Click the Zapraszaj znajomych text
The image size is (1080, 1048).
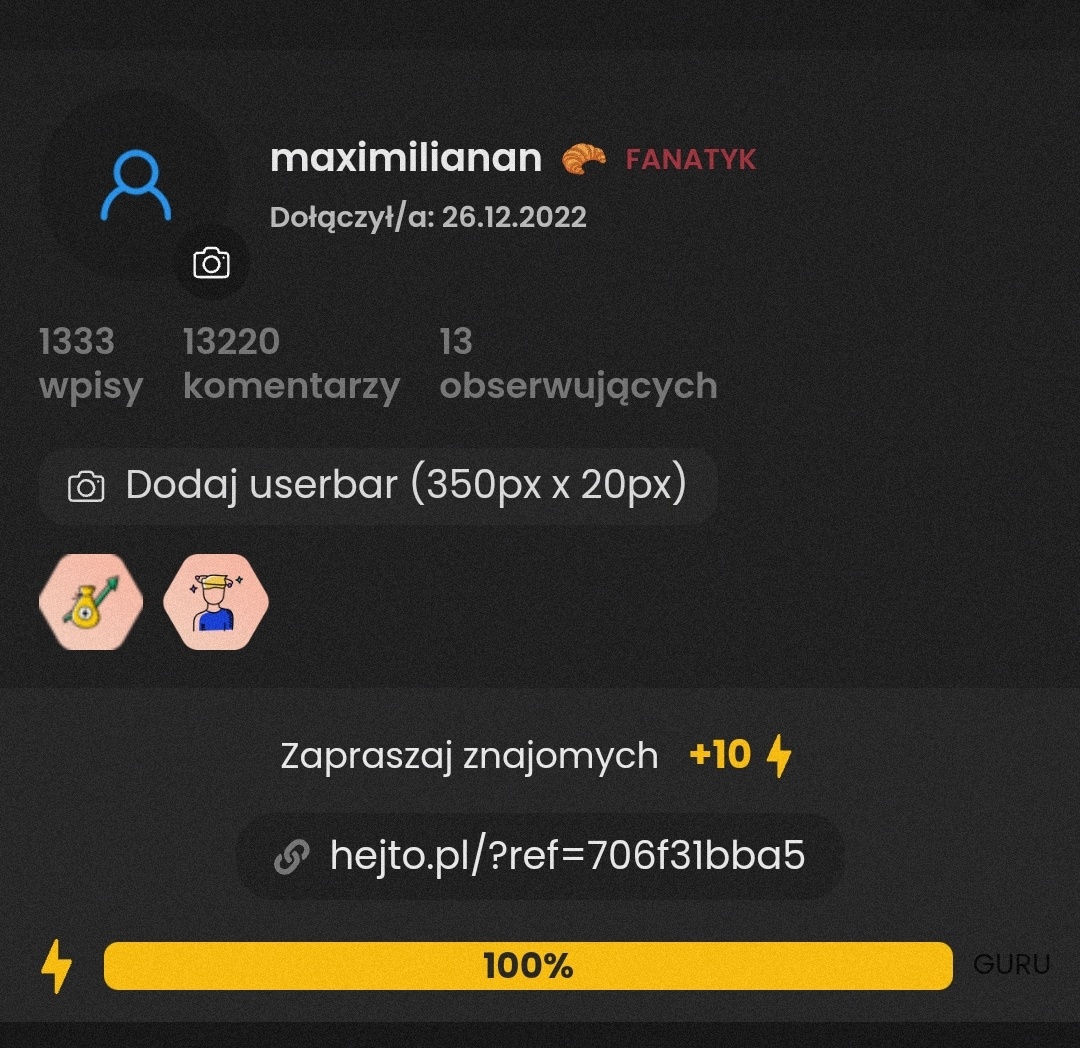click(x=469, y=757)
